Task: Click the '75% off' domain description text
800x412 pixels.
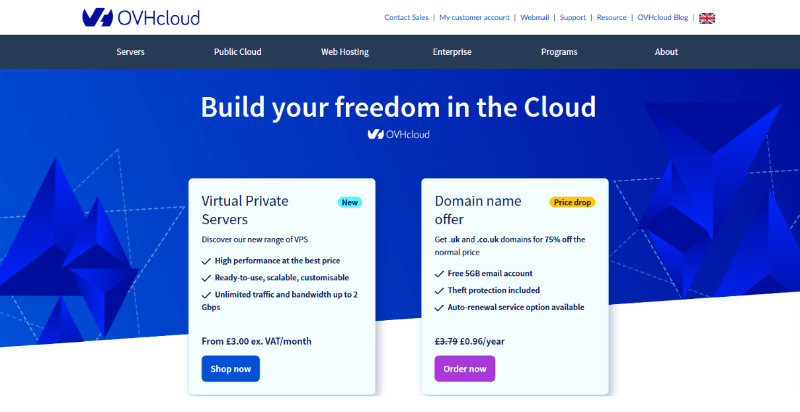Action: point(510,245)
